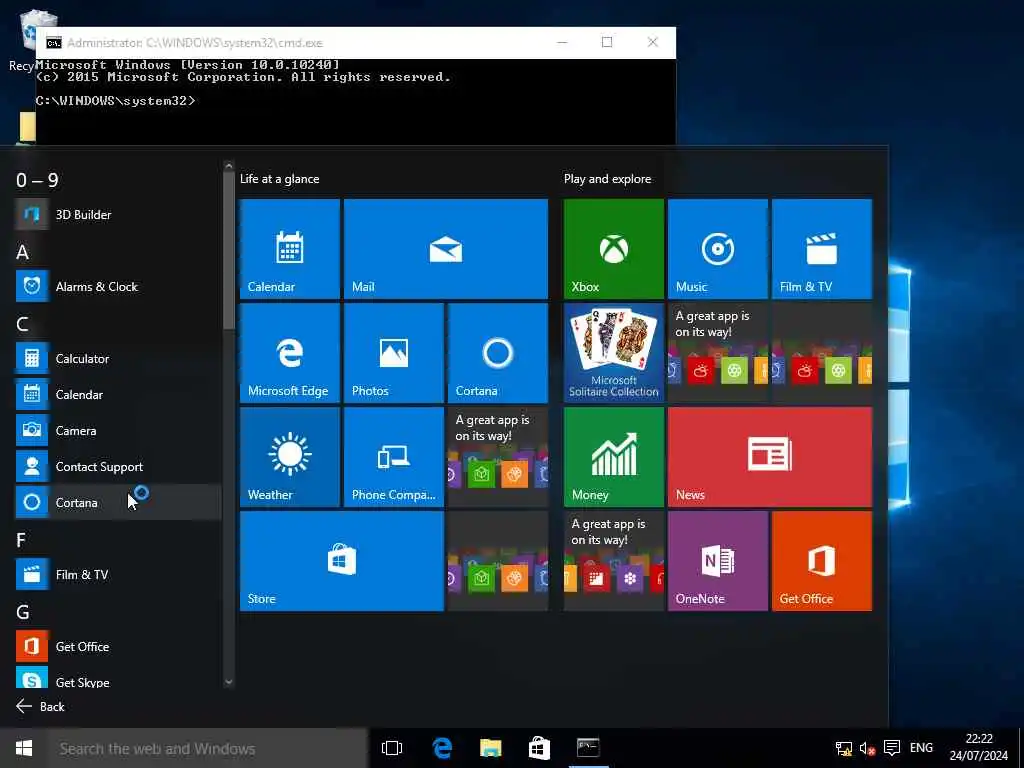1024x768 pixels.
Task: Click the Life at a glance group title
Action: coord(280,179)
